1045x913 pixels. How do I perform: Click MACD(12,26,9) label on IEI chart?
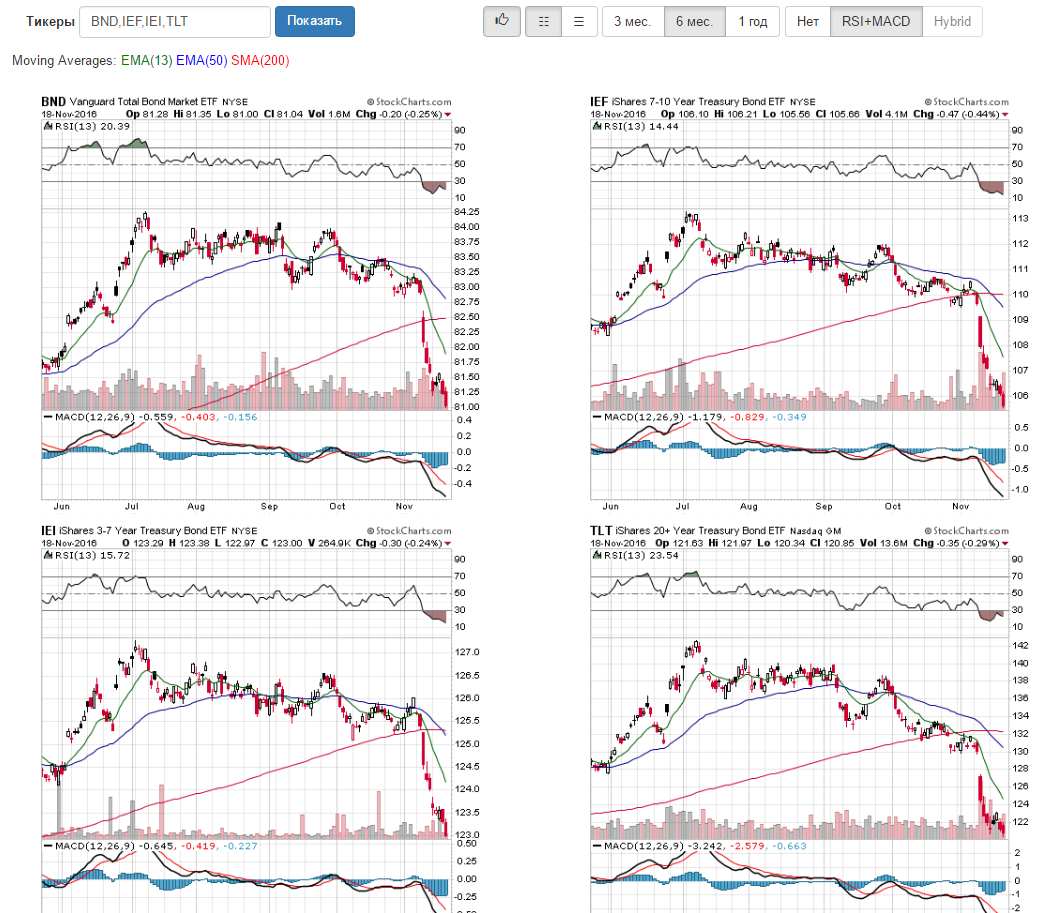(95, 846)
